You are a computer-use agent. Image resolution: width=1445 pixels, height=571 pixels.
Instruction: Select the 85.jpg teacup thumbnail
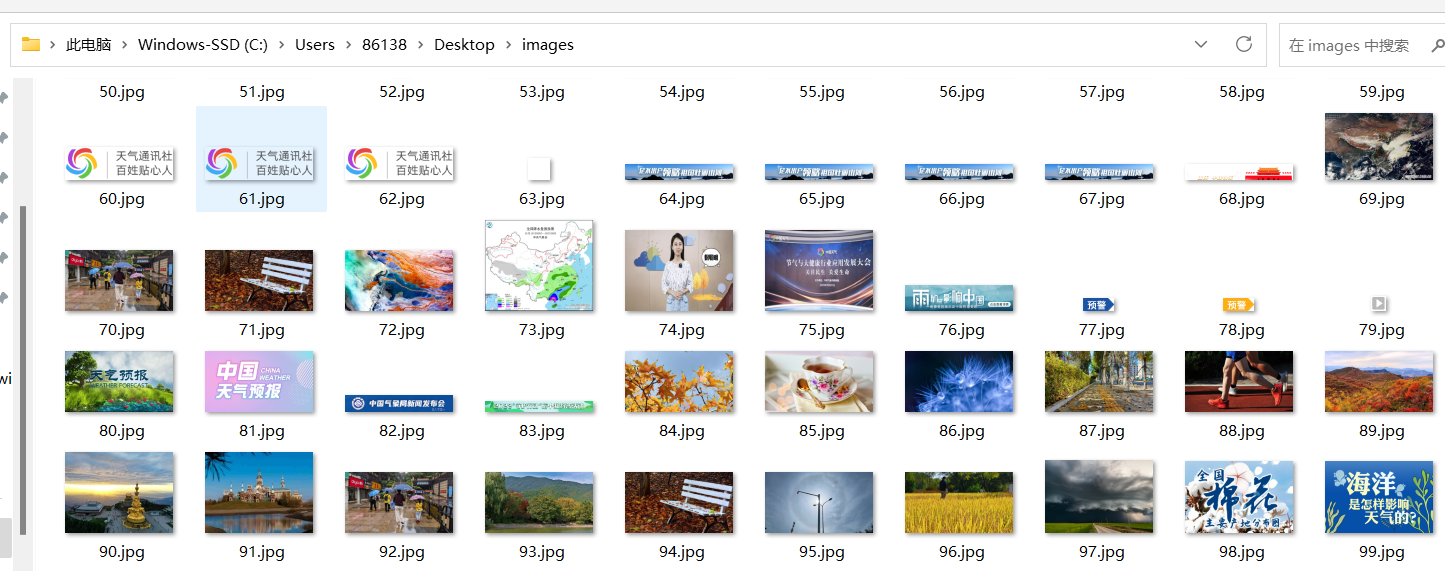[x=819, y=381]
